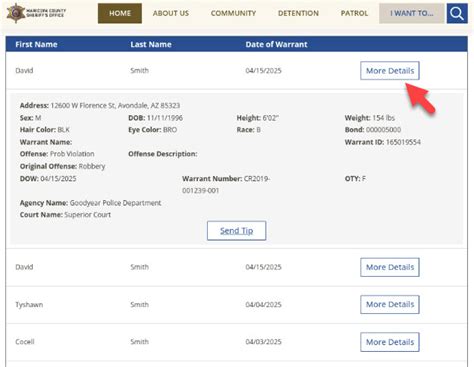
Task: Click the address 12600 W Florence St text
Action: [x=115, y=106]
